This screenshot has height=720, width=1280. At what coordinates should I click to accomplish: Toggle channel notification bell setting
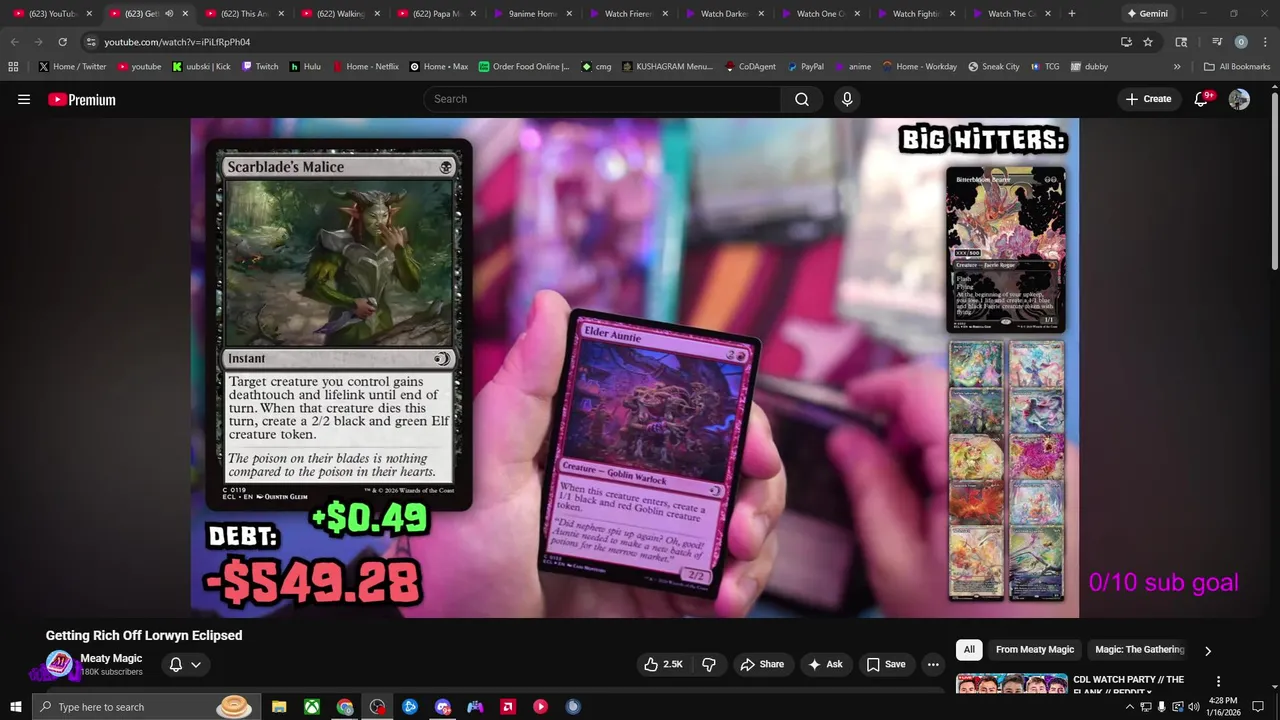tap(176, 664)
